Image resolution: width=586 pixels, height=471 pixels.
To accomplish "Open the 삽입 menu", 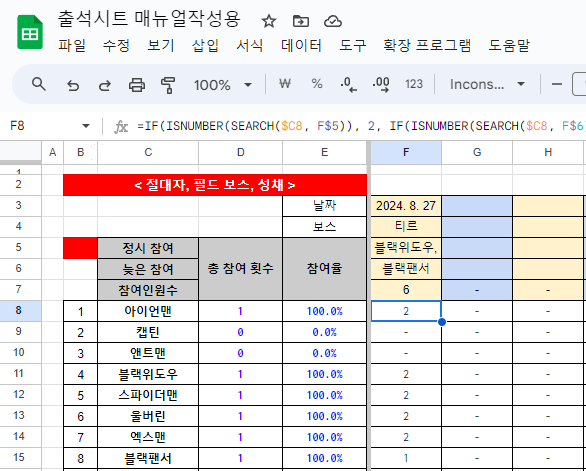I will point(205,46).
